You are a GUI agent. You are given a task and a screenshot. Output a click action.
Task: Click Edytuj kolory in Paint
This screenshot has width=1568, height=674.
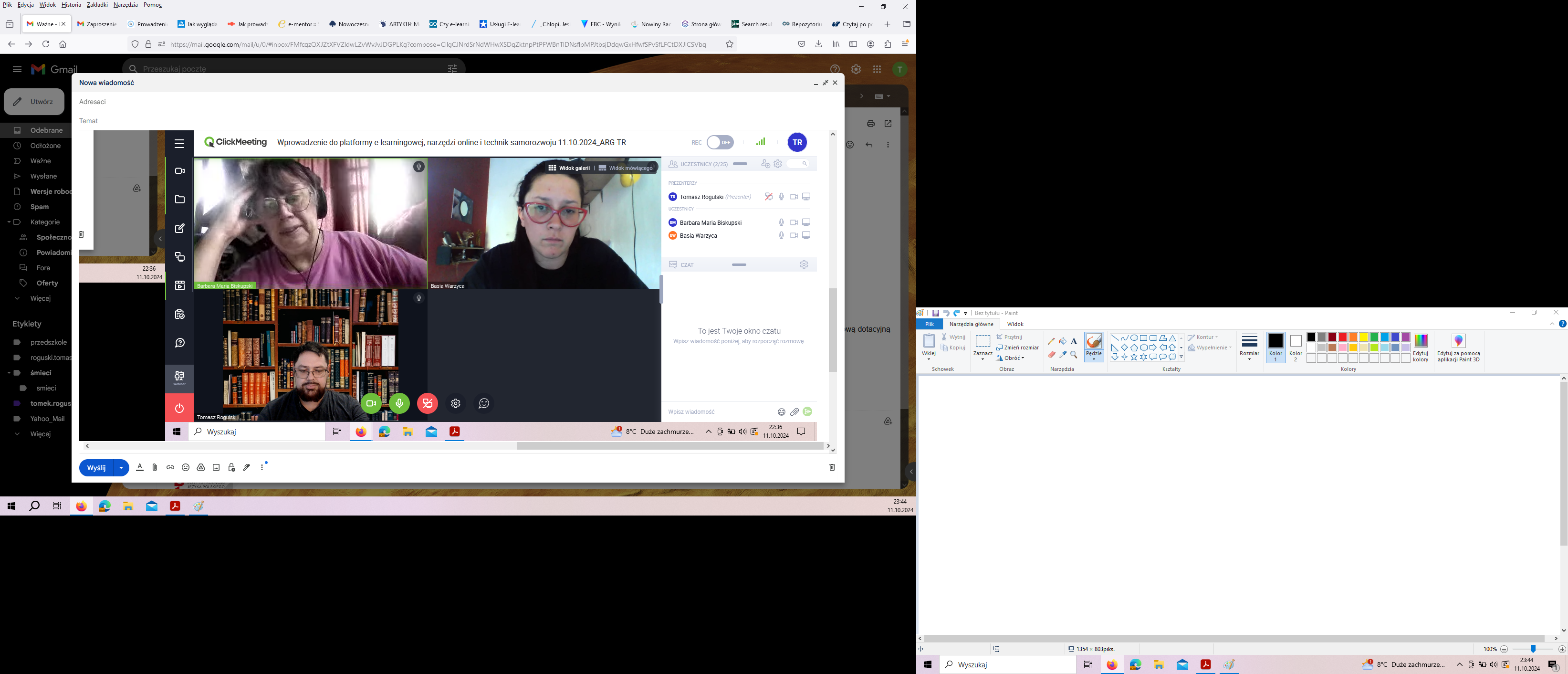click(x=1421, y=348)
